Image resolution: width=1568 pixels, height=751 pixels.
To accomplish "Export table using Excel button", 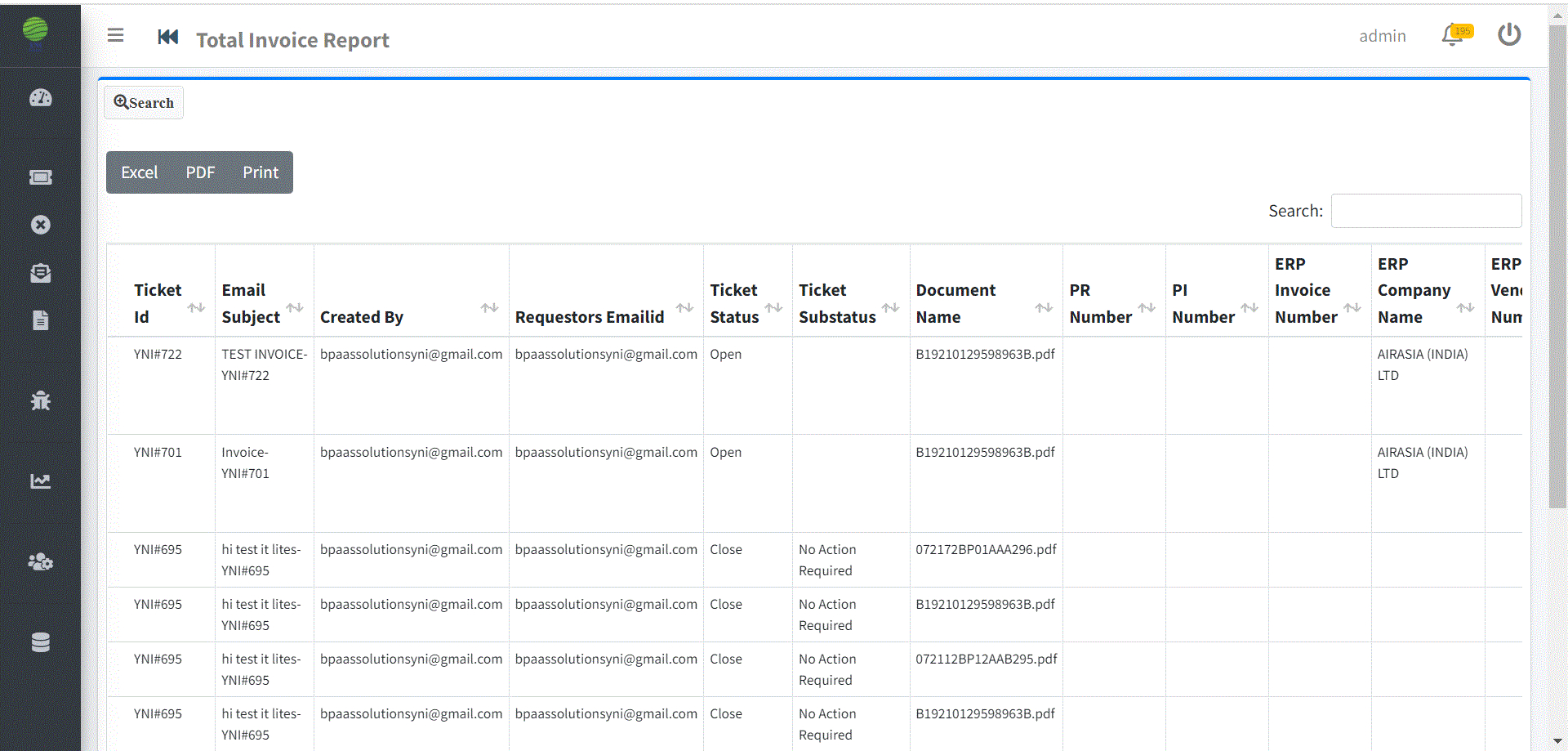I will point(140,172).
